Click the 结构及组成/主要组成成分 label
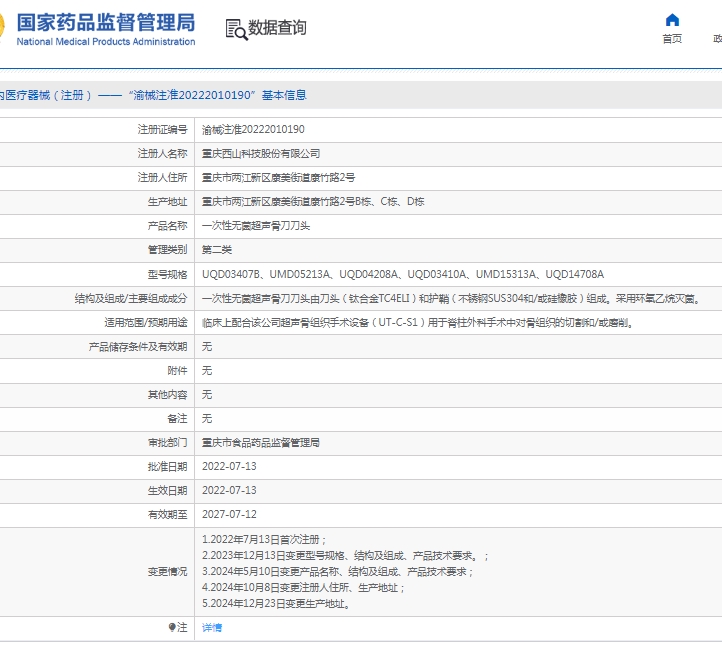Viewport: 722px width, 650px height. tap(131, 298)
